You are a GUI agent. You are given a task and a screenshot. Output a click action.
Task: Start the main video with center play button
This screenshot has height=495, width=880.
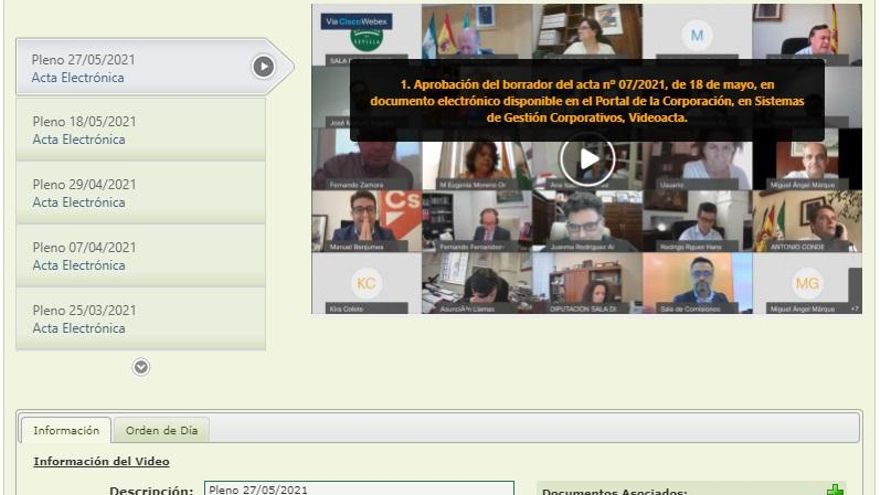coord(587,159)
